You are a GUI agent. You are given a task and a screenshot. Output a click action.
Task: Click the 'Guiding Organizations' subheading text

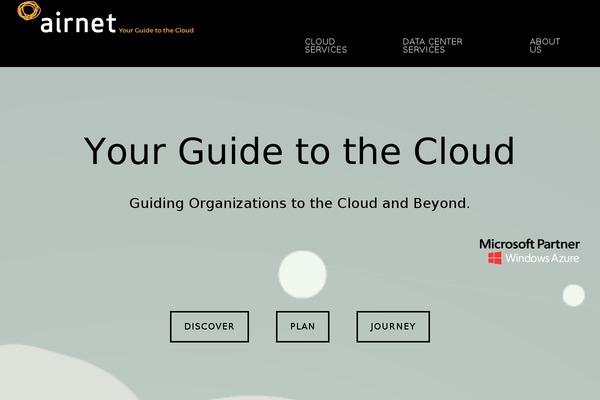pos(299,203)
